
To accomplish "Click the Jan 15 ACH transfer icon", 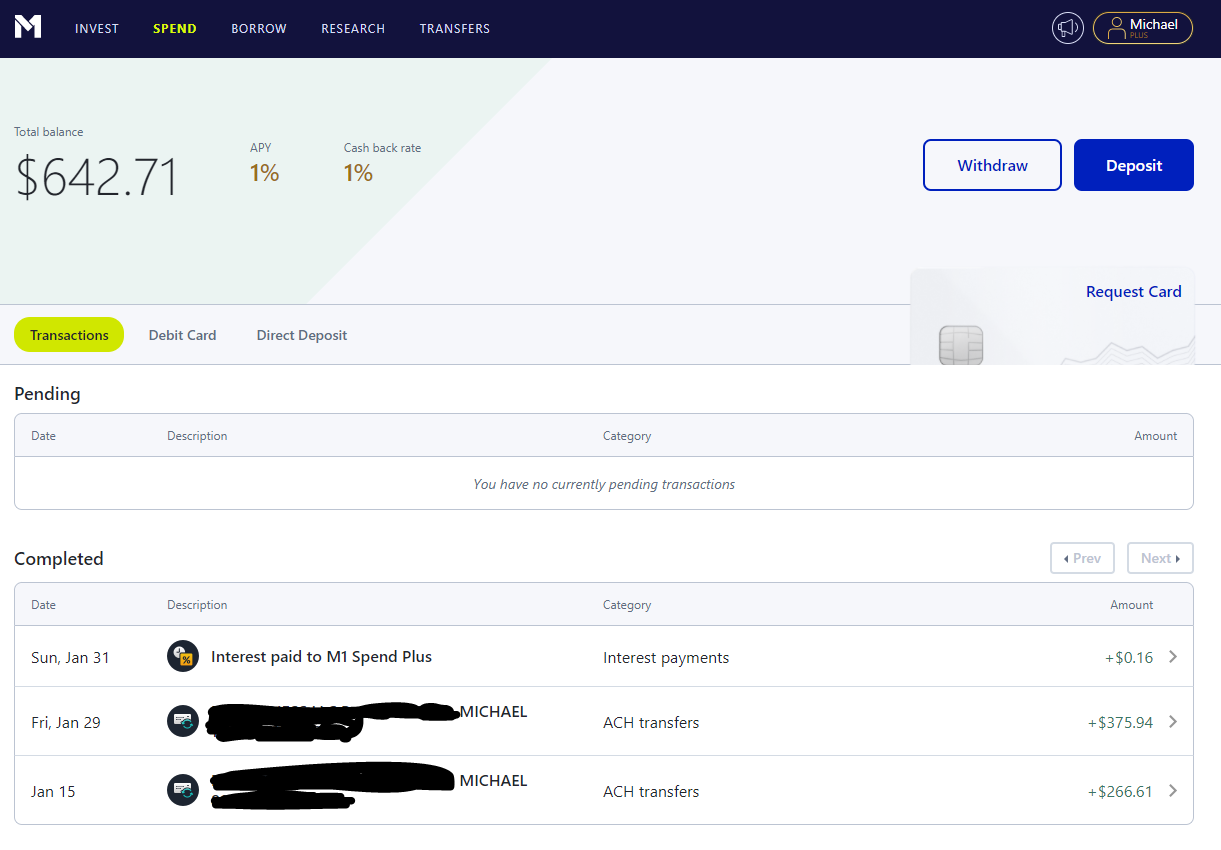I will click(x=183, y=791).
